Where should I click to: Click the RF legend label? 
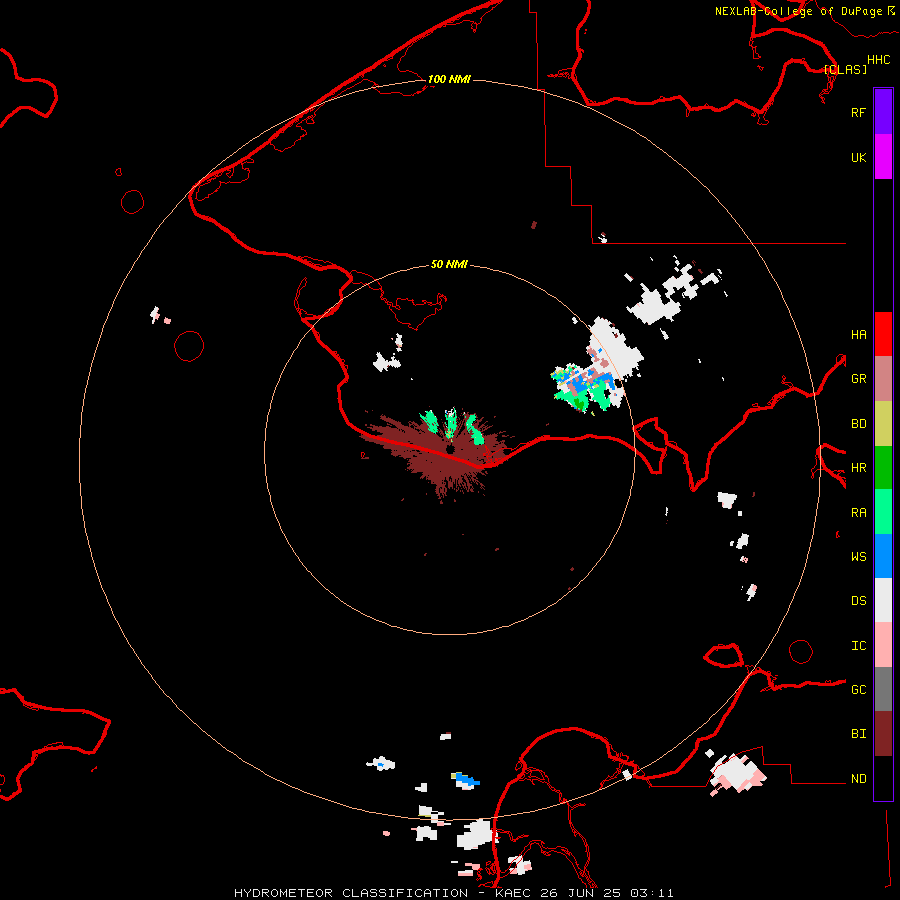[x=858, y=112]
